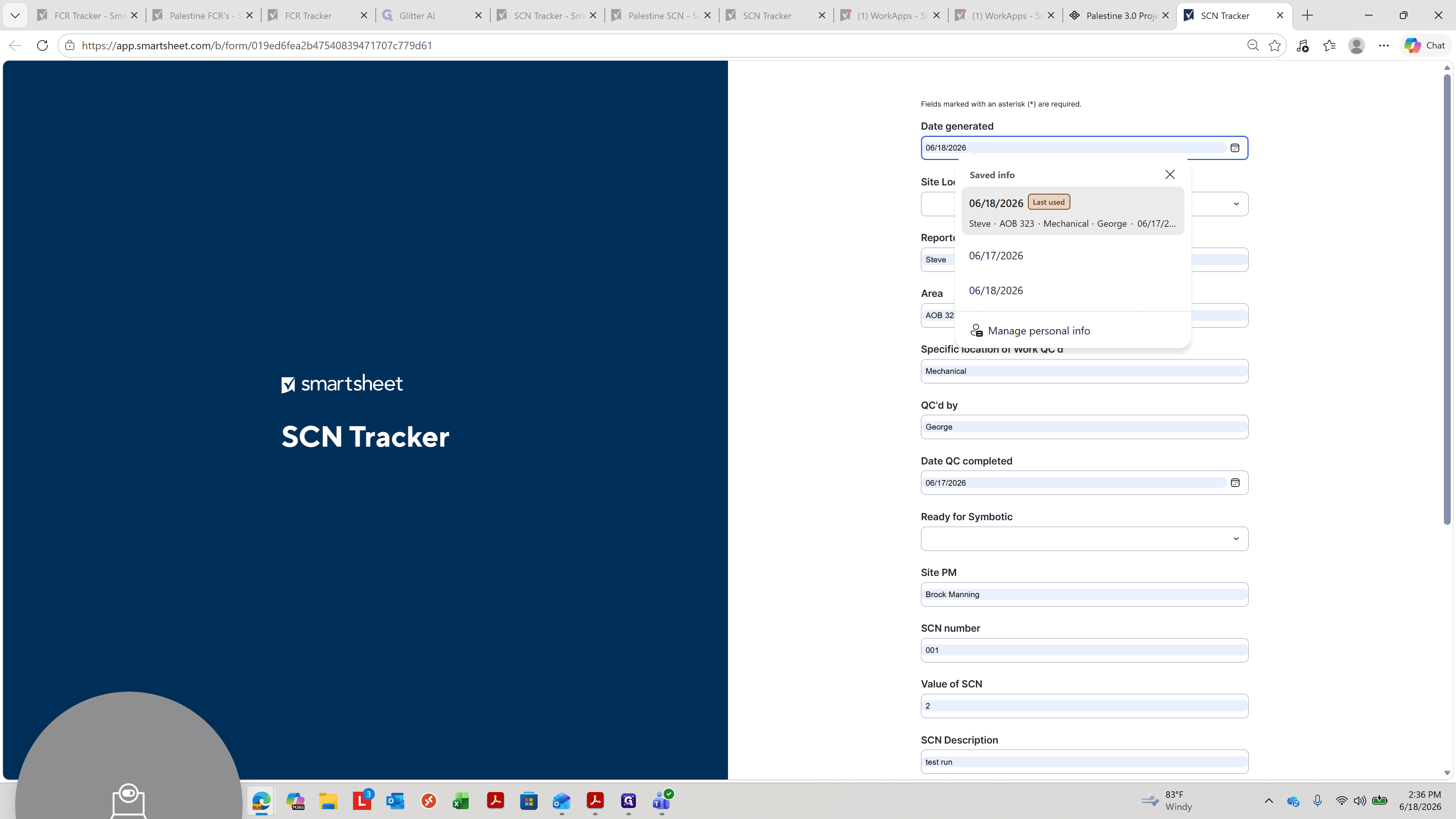Open the Date QC completed calendar icon

(1235, 483)
